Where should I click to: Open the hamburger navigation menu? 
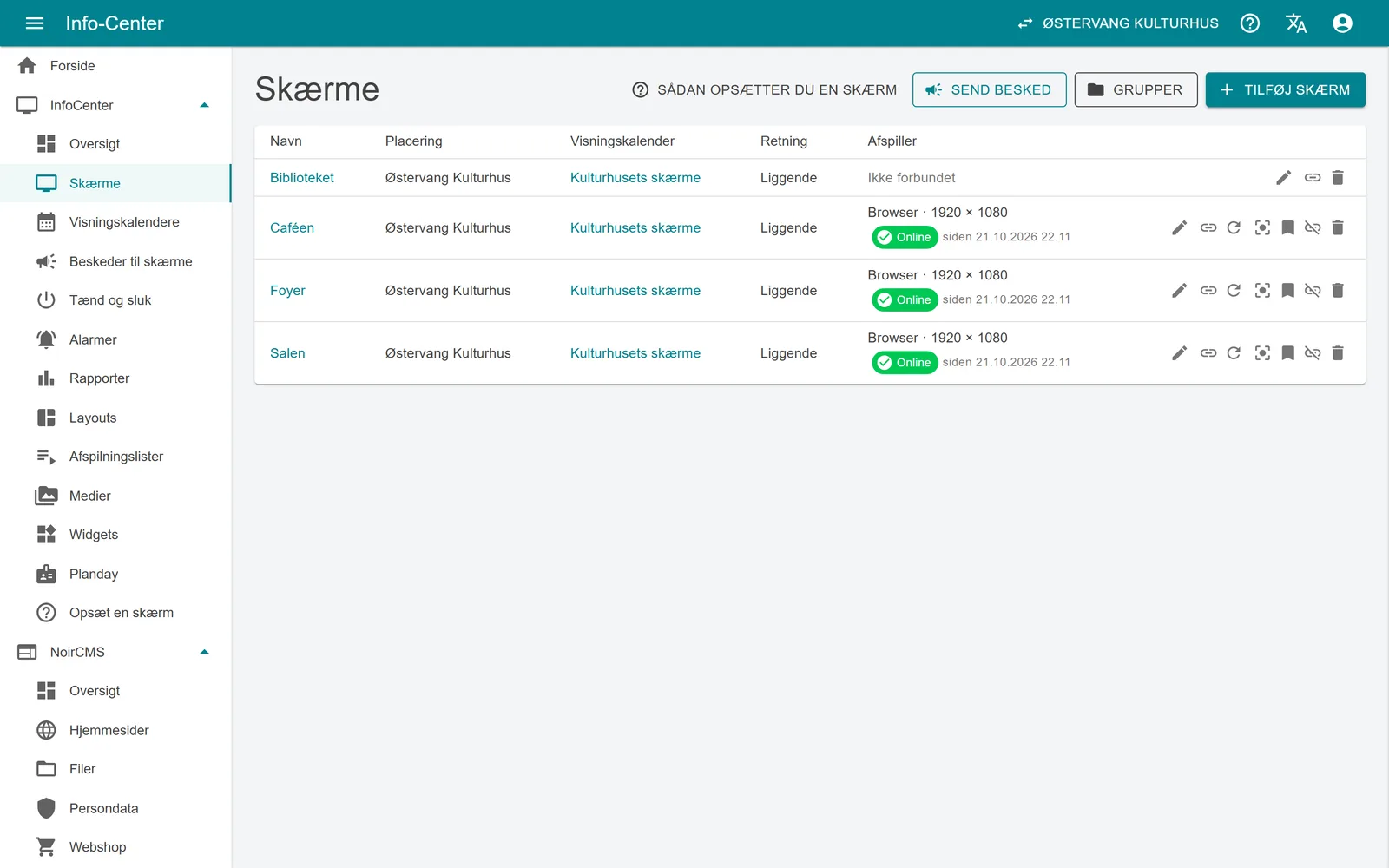(x=35, y=23)
